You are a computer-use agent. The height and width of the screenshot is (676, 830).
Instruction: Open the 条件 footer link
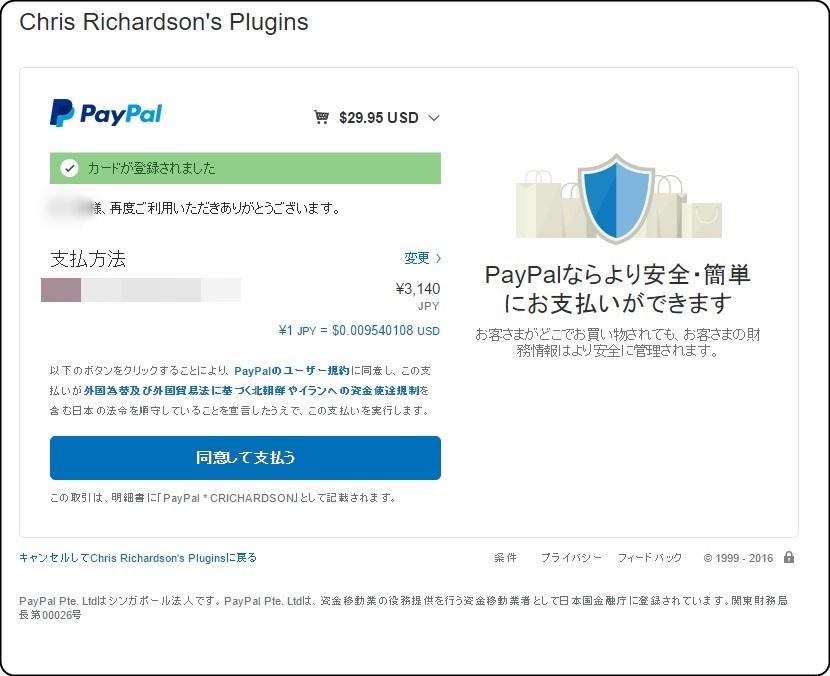click(505, 557)
